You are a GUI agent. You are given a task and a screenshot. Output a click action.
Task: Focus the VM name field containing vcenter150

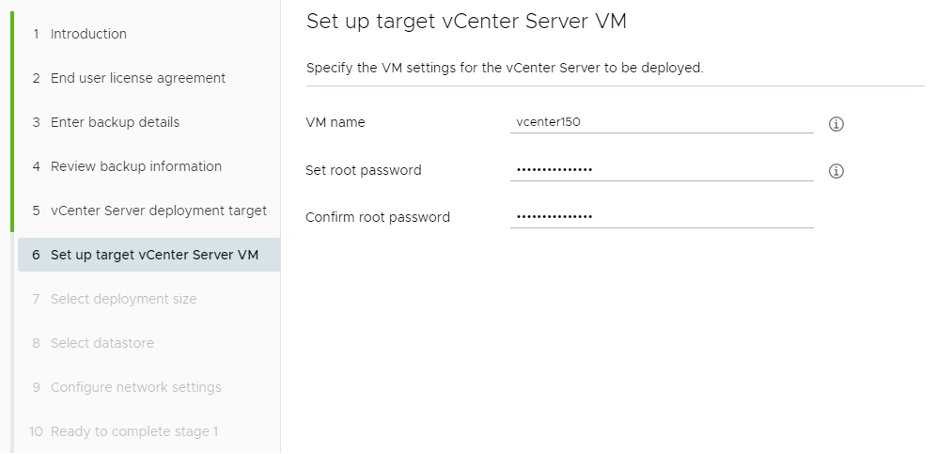point(661,123)
